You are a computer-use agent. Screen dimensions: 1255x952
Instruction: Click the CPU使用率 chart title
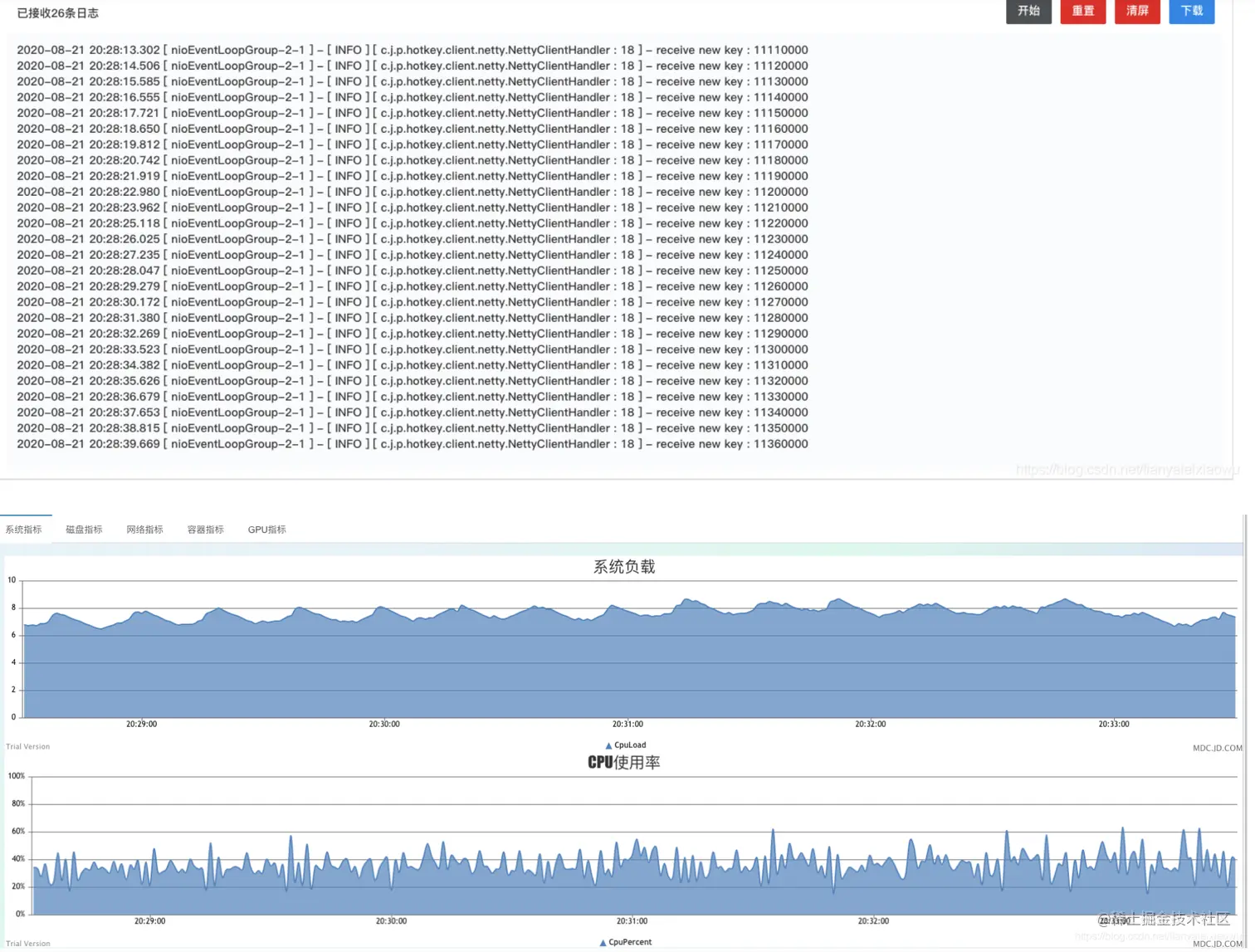click(x=624, y=762)
